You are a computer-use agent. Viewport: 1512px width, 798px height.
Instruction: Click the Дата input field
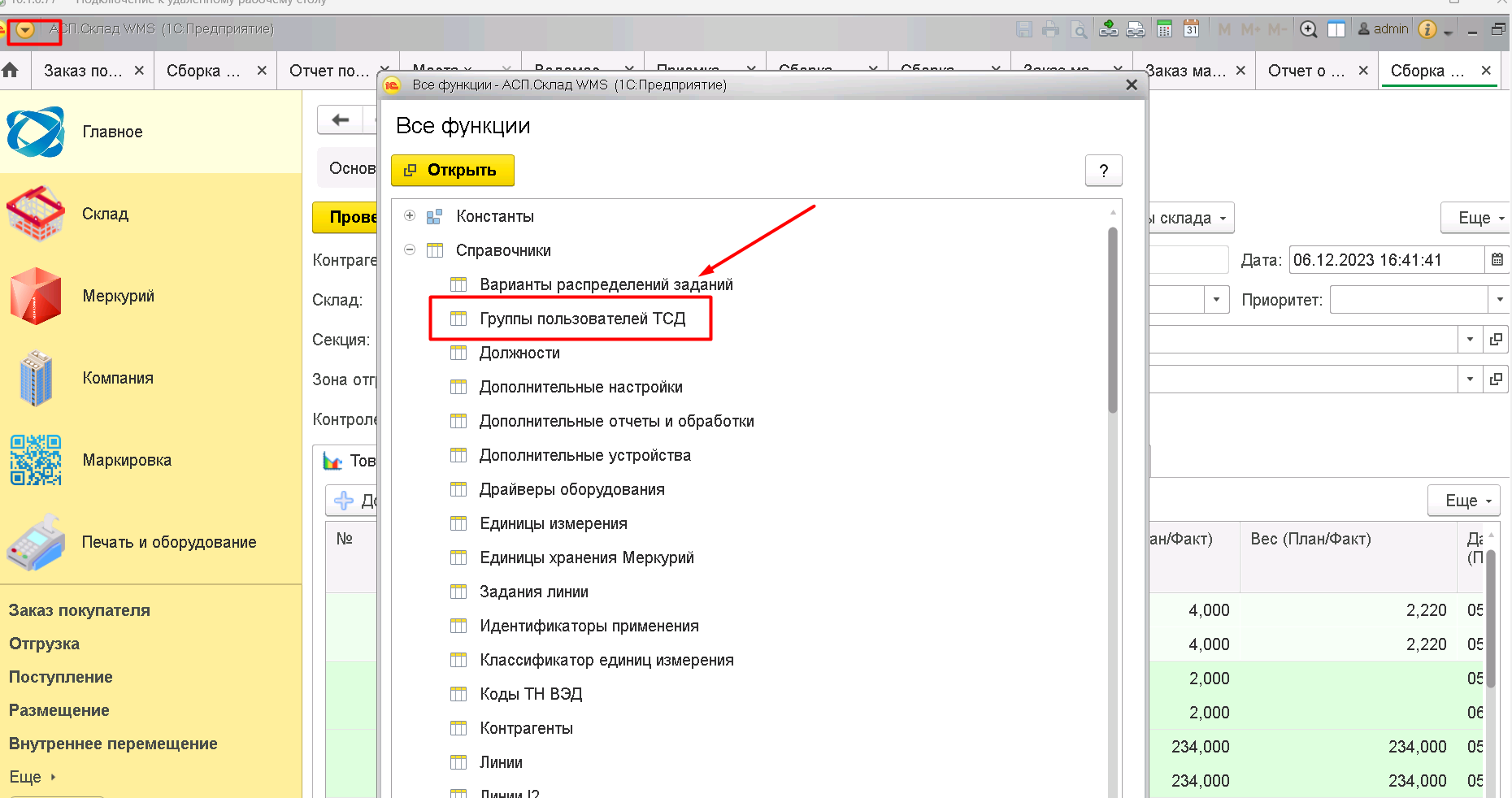pos(1387,260)
